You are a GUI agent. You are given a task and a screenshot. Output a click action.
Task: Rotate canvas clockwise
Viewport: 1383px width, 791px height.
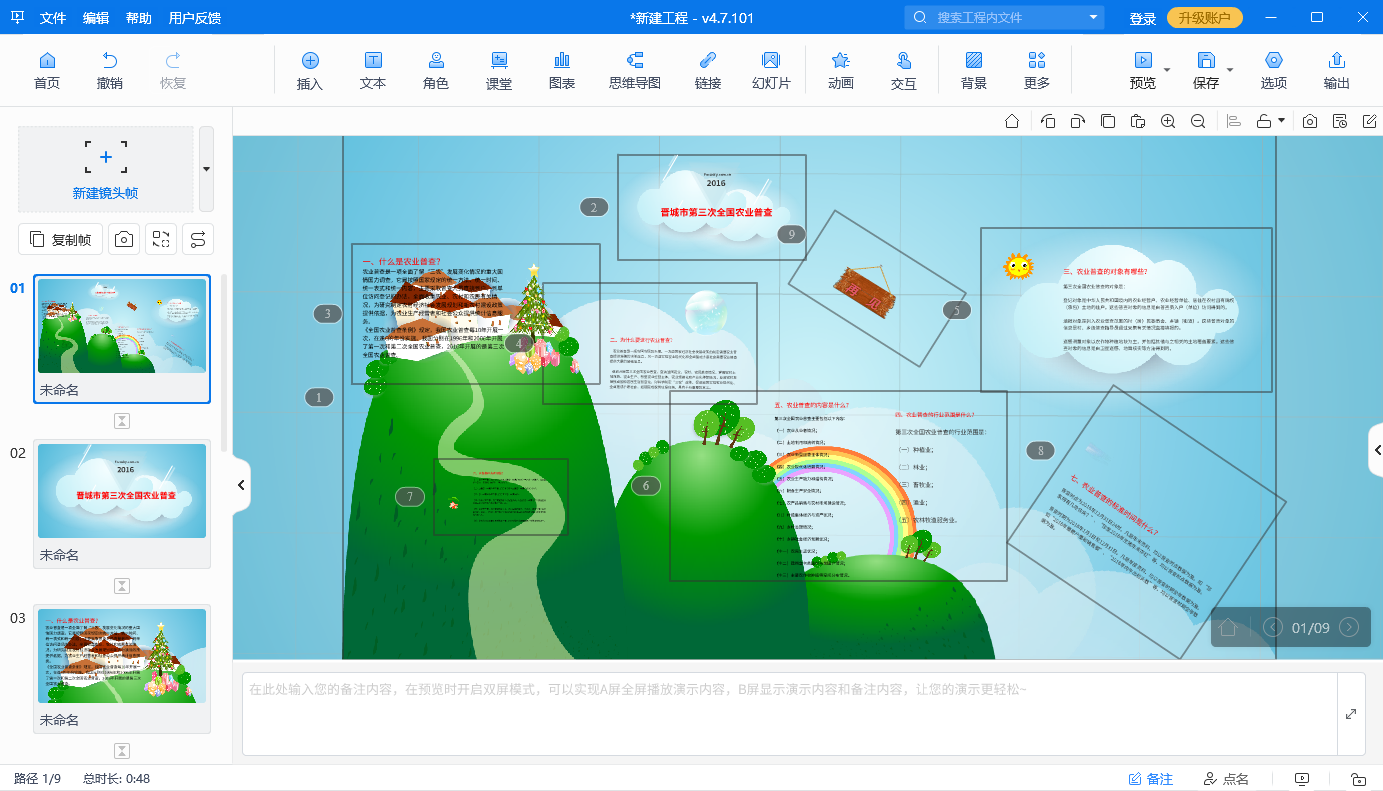[1078, 121]
